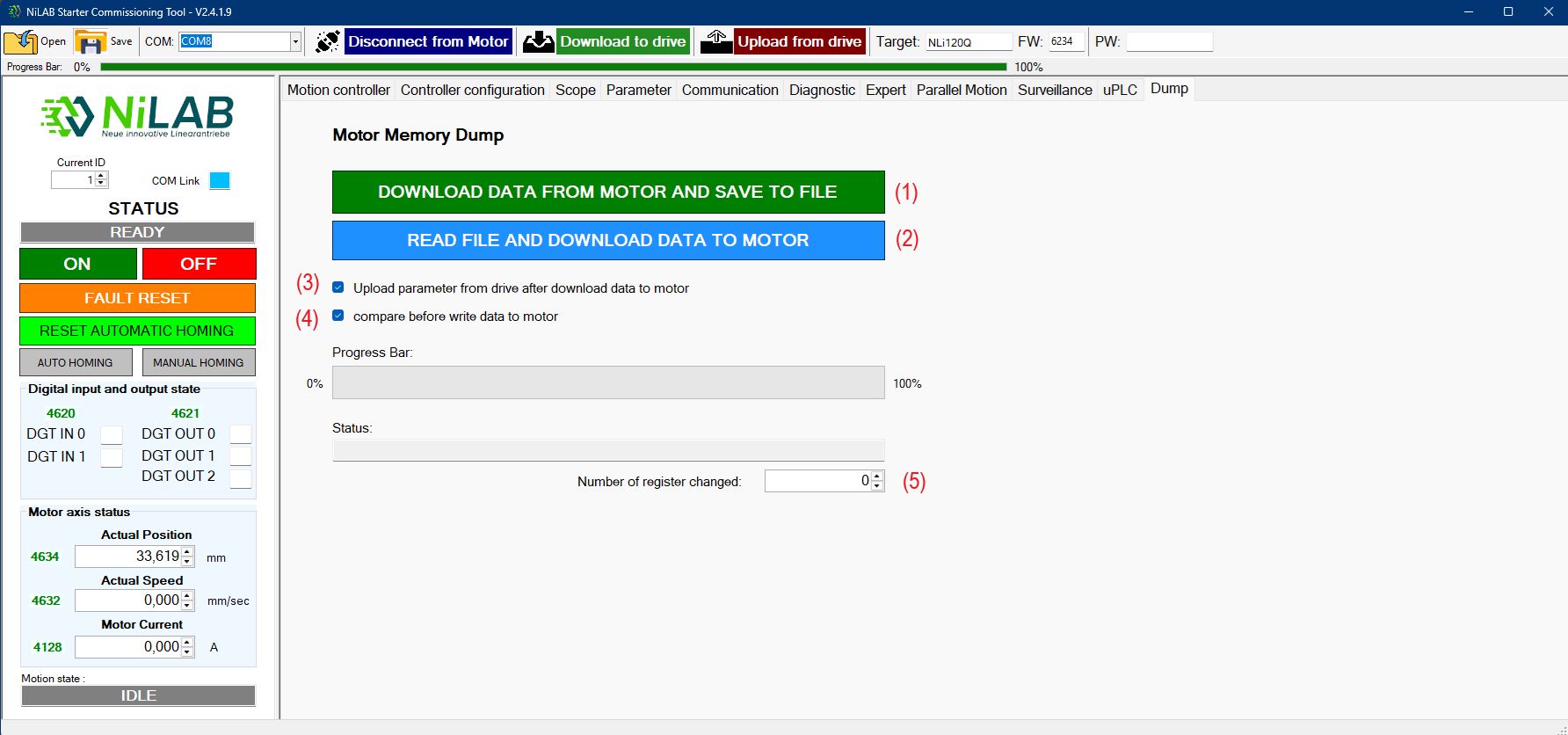Screen dimensions: 1568x735
Task: Click the Download to drive arrow icon
Action: click(538, 41)
